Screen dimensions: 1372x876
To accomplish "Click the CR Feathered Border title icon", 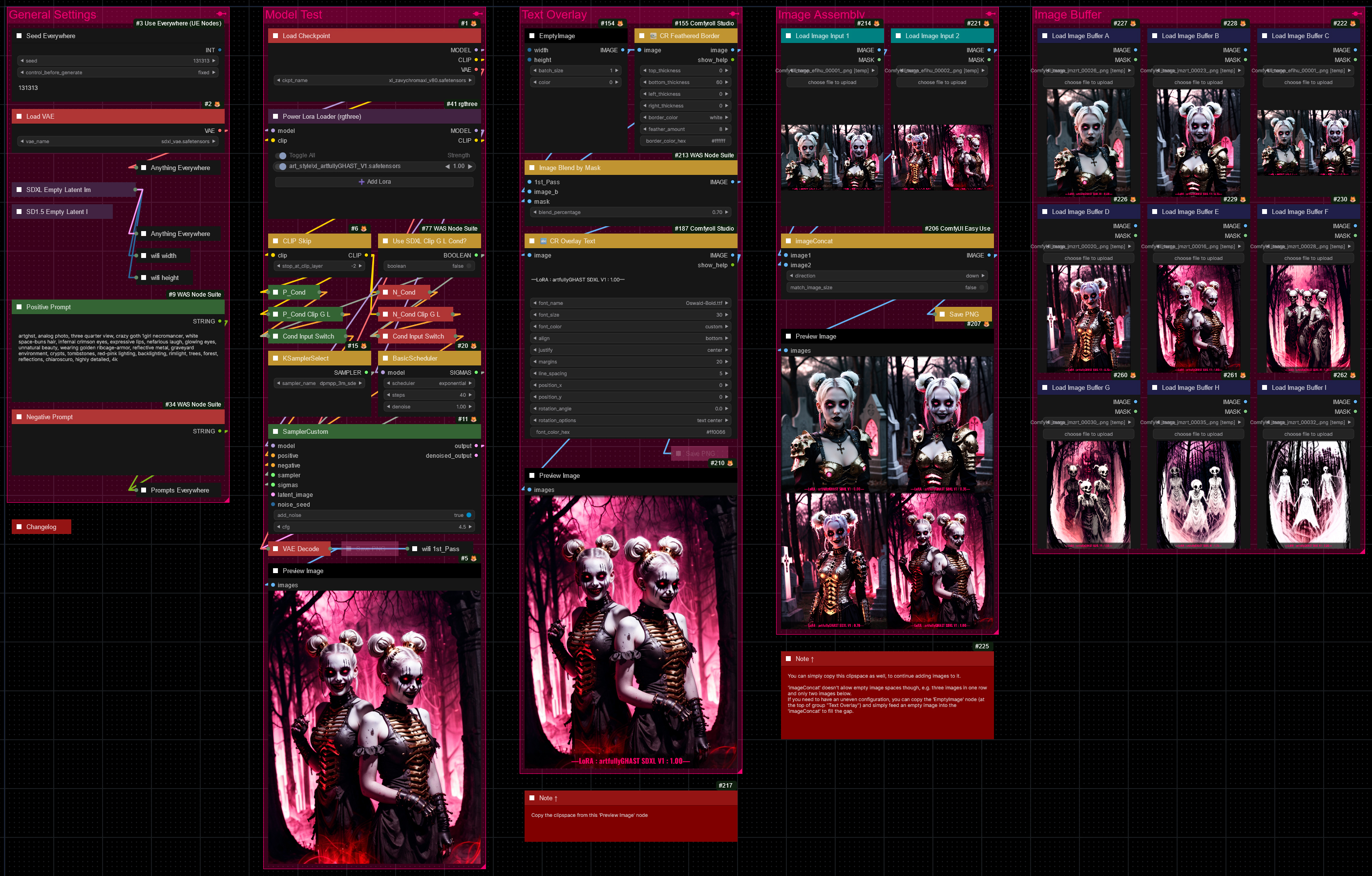I will 653,36.
